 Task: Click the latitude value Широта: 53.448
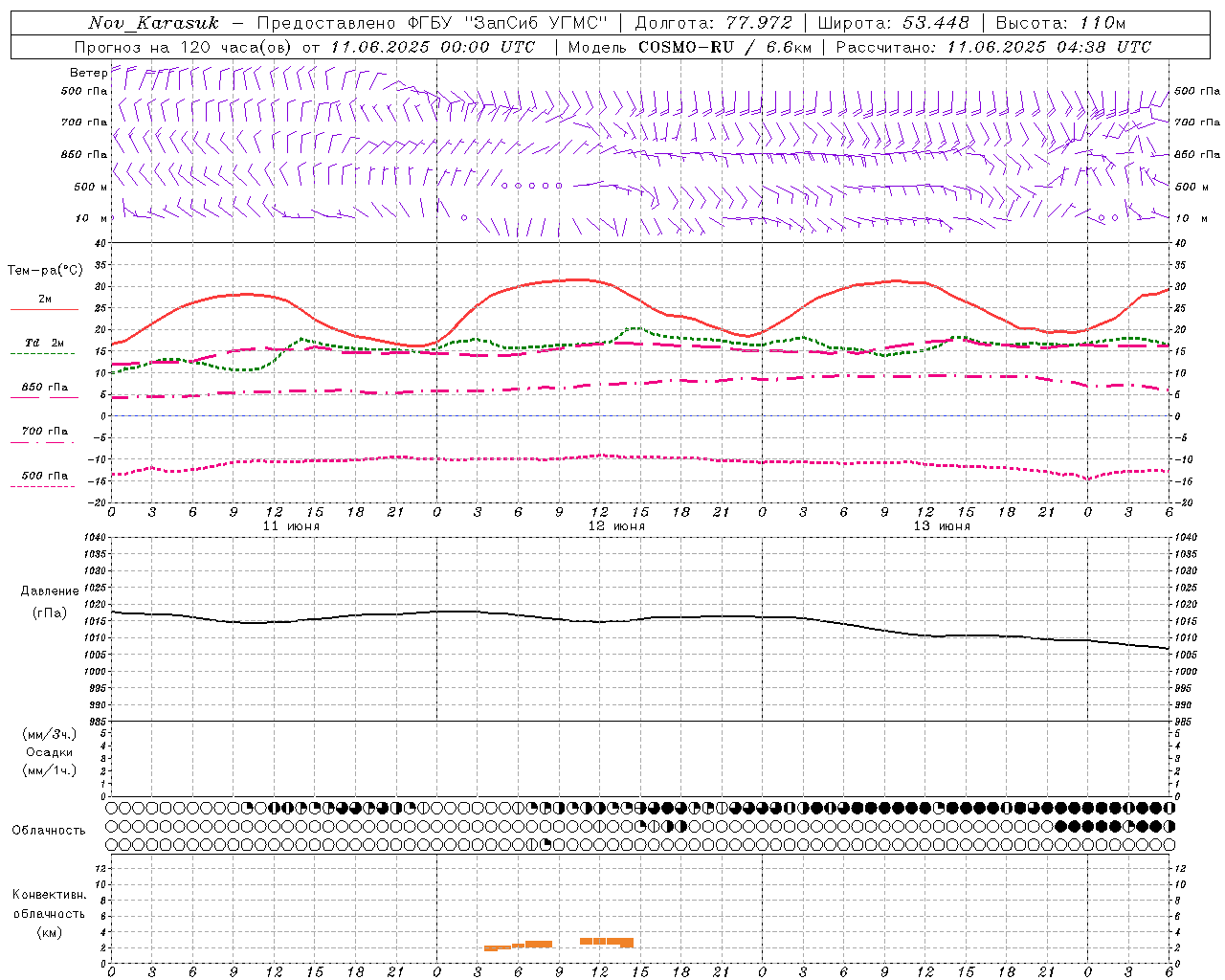894,23
